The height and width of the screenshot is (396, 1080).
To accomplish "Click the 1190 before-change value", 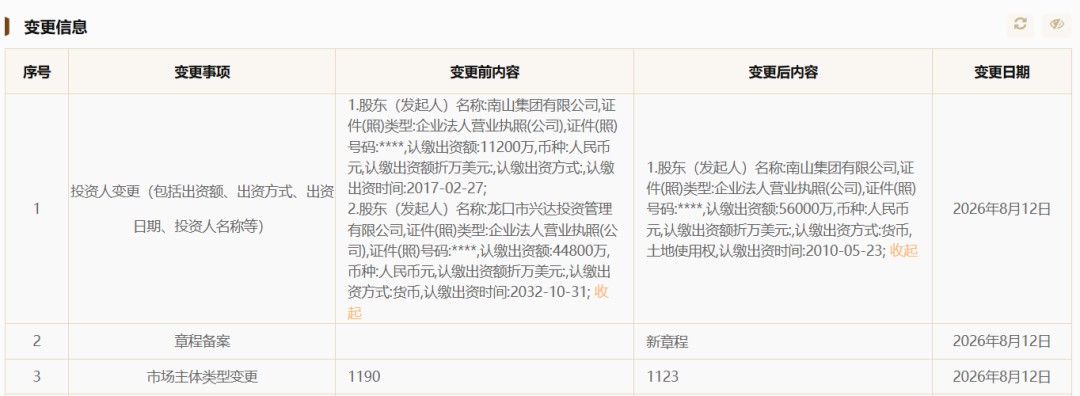I will [364, 377].
